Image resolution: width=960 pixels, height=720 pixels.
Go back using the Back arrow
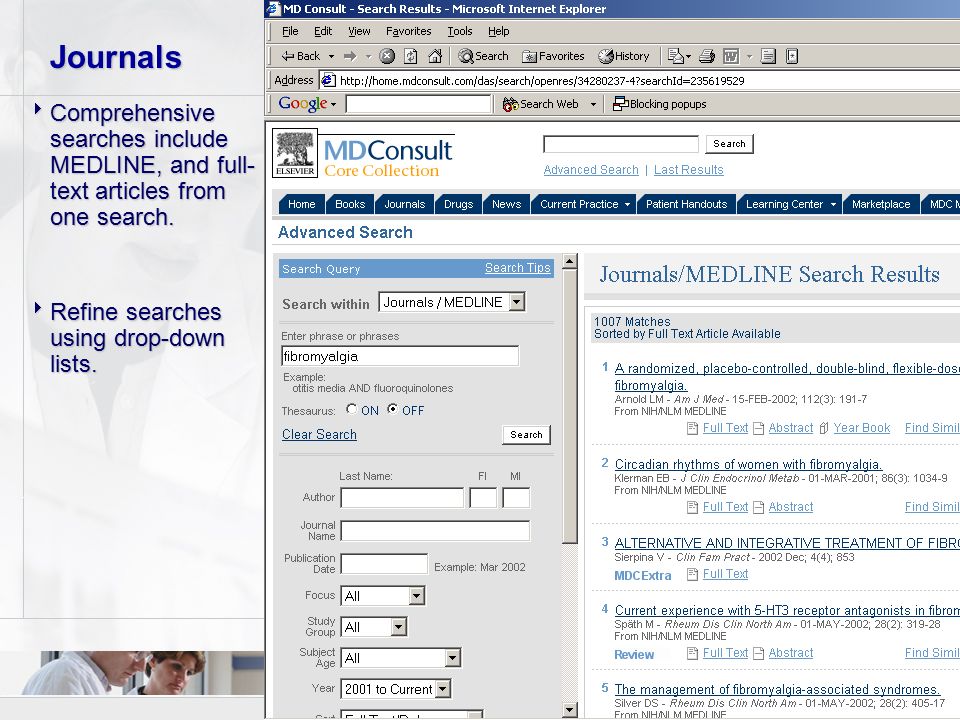click(x=300, y=56)
